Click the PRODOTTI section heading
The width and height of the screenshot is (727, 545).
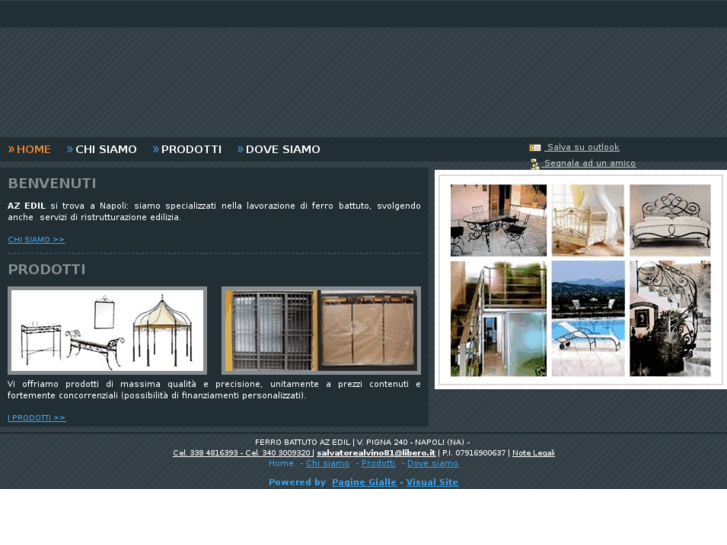click(x=46, y=269)
